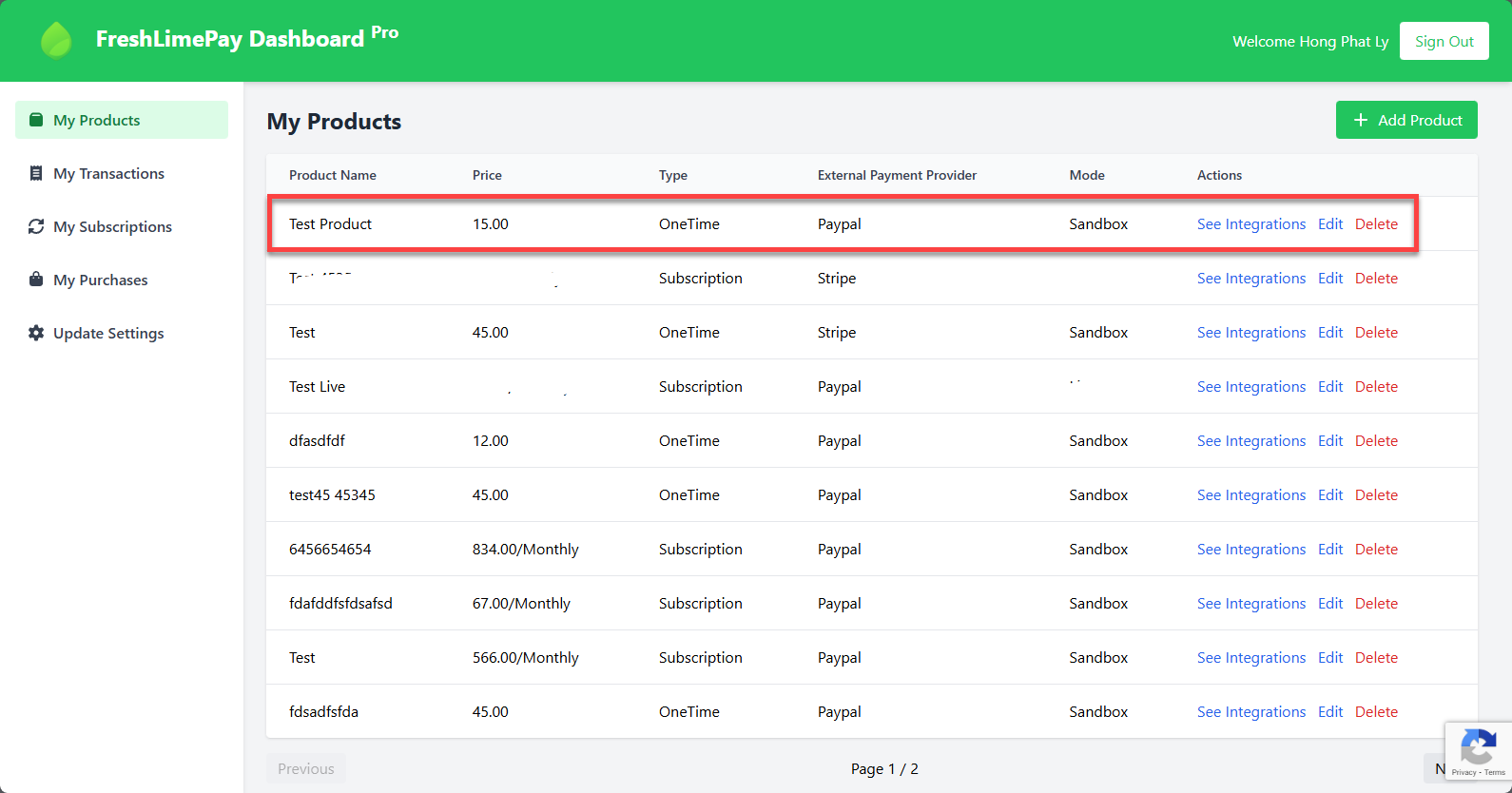This screenshot has width=1512, height=793.
Task: Click the Previous page button
Action: (x=306, y=768)
